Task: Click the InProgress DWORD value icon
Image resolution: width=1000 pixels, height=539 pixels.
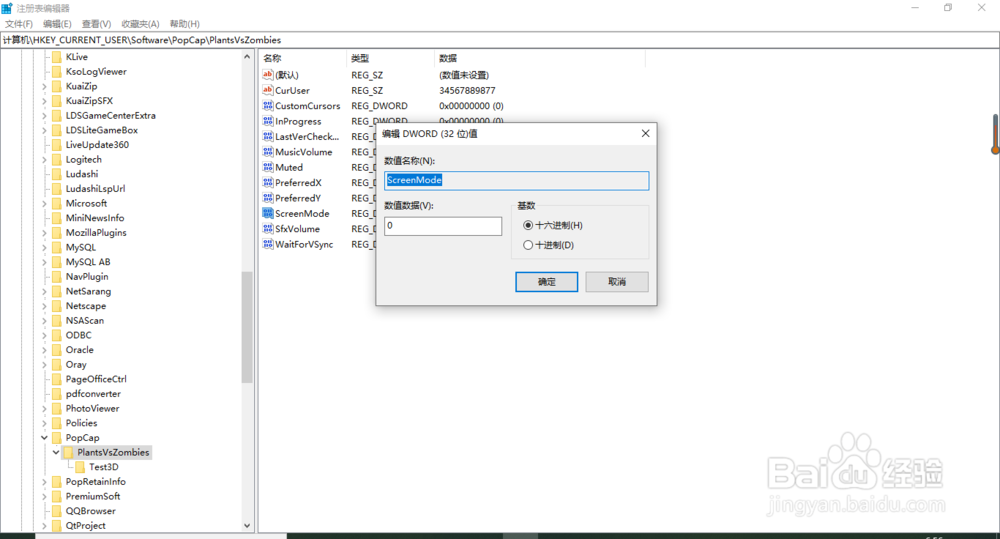Action: tap(268, 121)
